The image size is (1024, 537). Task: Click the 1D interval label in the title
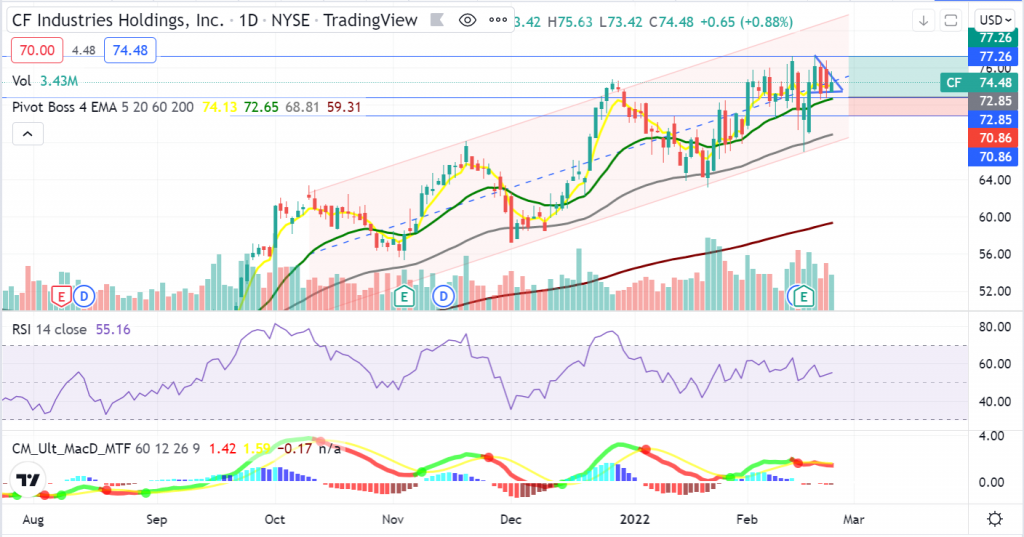pyautogui.click(x=248, y=21)
